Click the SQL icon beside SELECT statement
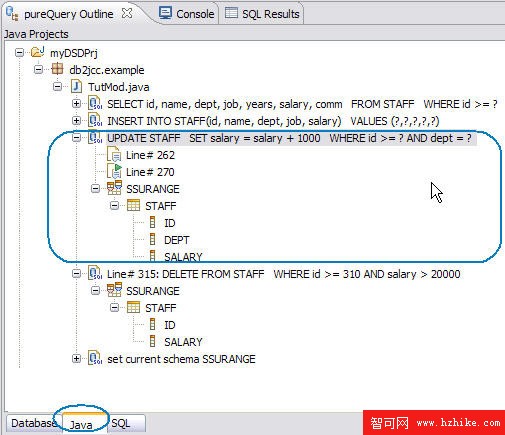Viewport: 505px width, 435px height. click(95, 104)
